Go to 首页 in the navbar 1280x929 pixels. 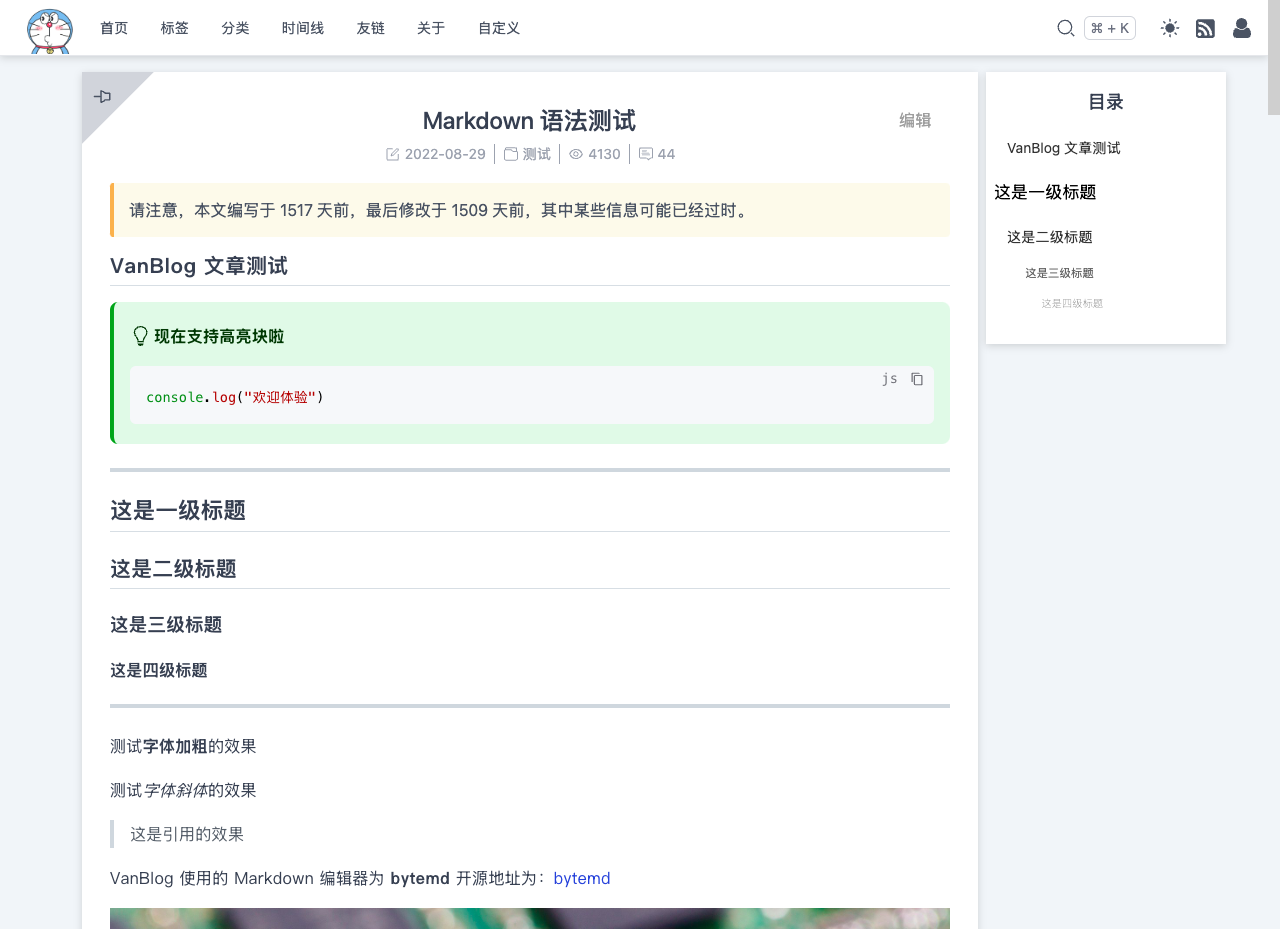point(114,28)
